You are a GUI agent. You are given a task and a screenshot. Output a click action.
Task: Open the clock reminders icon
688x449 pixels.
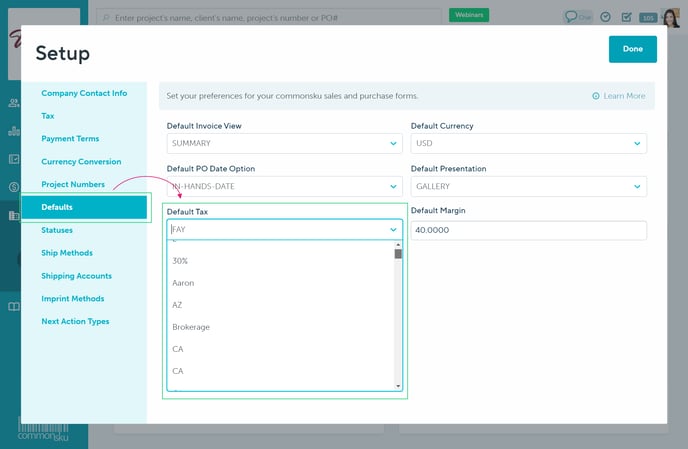[x=605, y=16]
